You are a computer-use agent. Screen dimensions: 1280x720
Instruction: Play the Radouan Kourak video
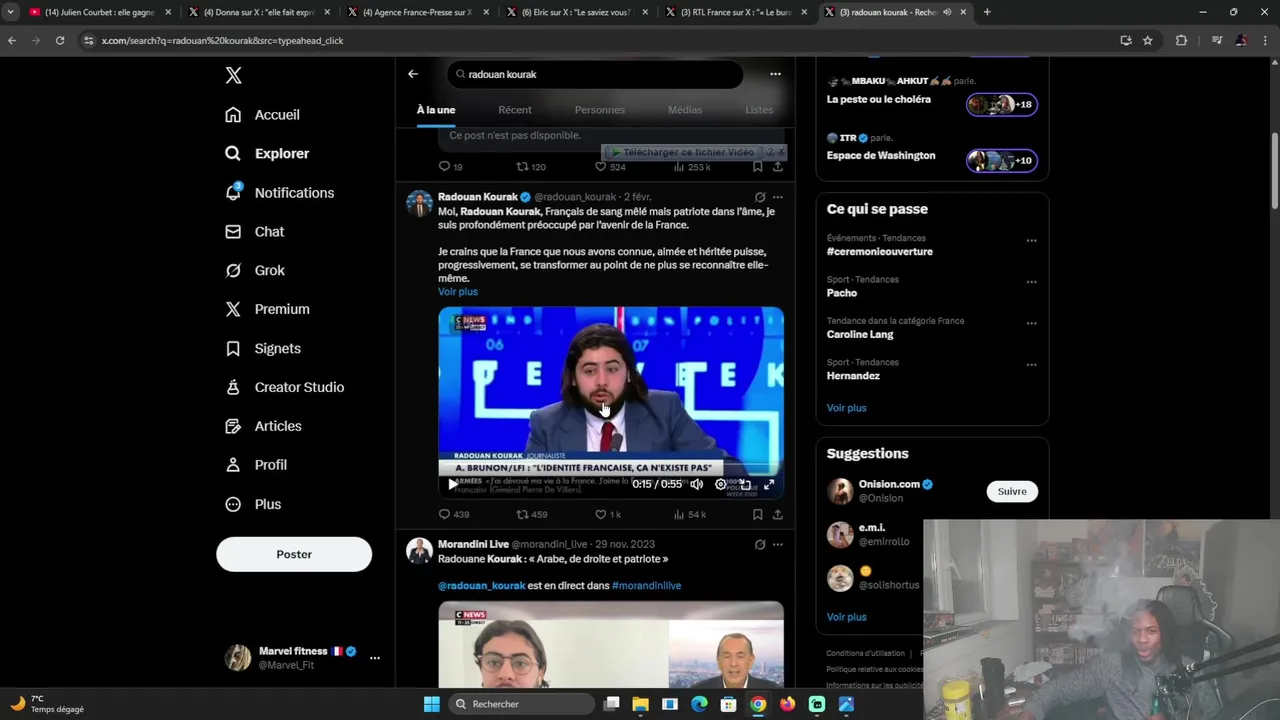pyautogui.click(x=453, y=484)
